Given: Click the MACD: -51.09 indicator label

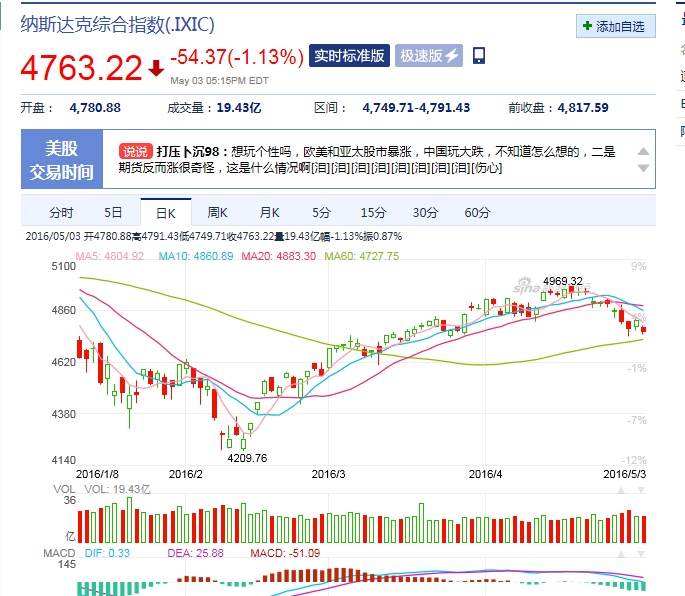Looking at the screenshot, I should [285, 553].
